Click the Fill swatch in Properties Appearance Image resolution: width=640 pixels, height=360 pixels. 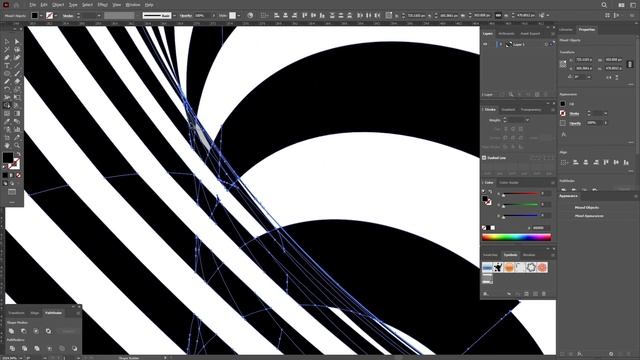point(563,104)
